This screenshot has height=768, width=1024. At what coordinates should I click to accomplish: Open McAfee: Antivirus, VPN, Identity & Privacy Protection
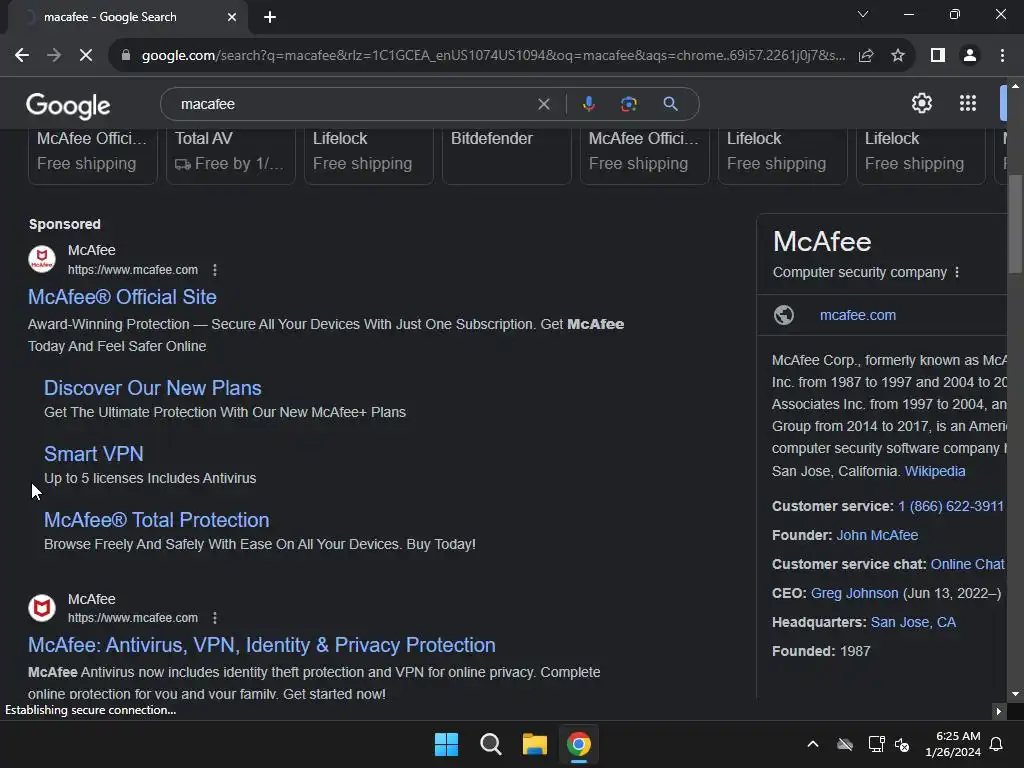click(262, 645)
